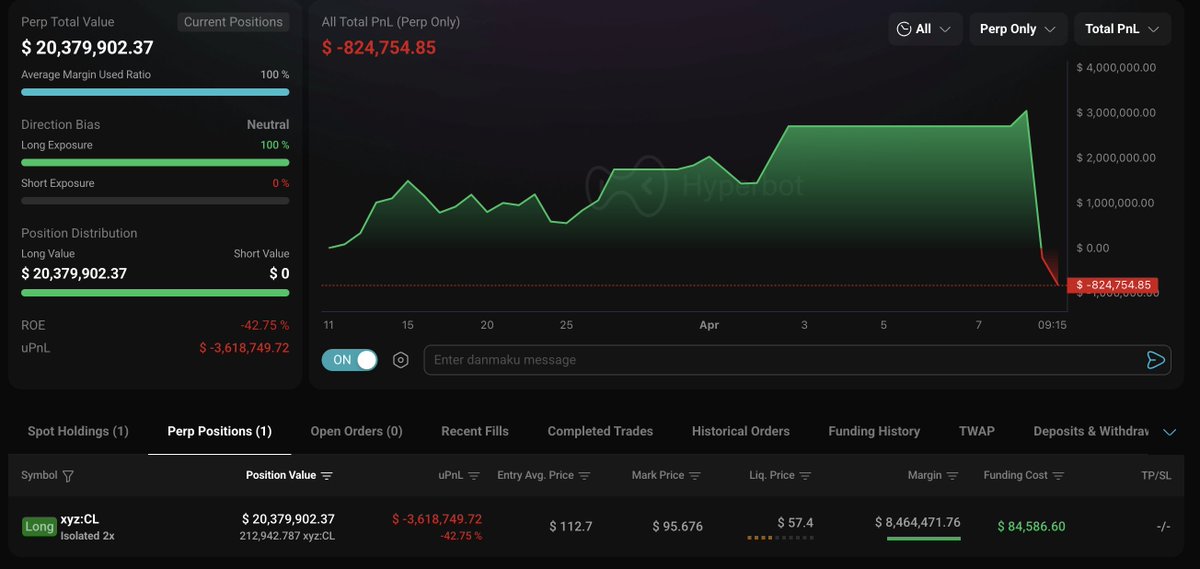Image resolution: width=1200 pixels, height=569 pixels.
Task: Open the Total PnL dropdown
Action: pos(1121,29)
